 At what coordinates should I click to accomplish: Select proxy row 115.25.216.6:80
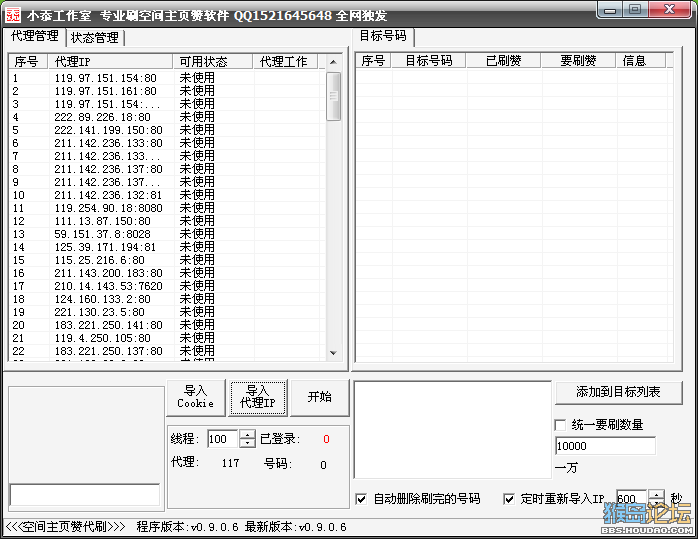pos(167,260)
